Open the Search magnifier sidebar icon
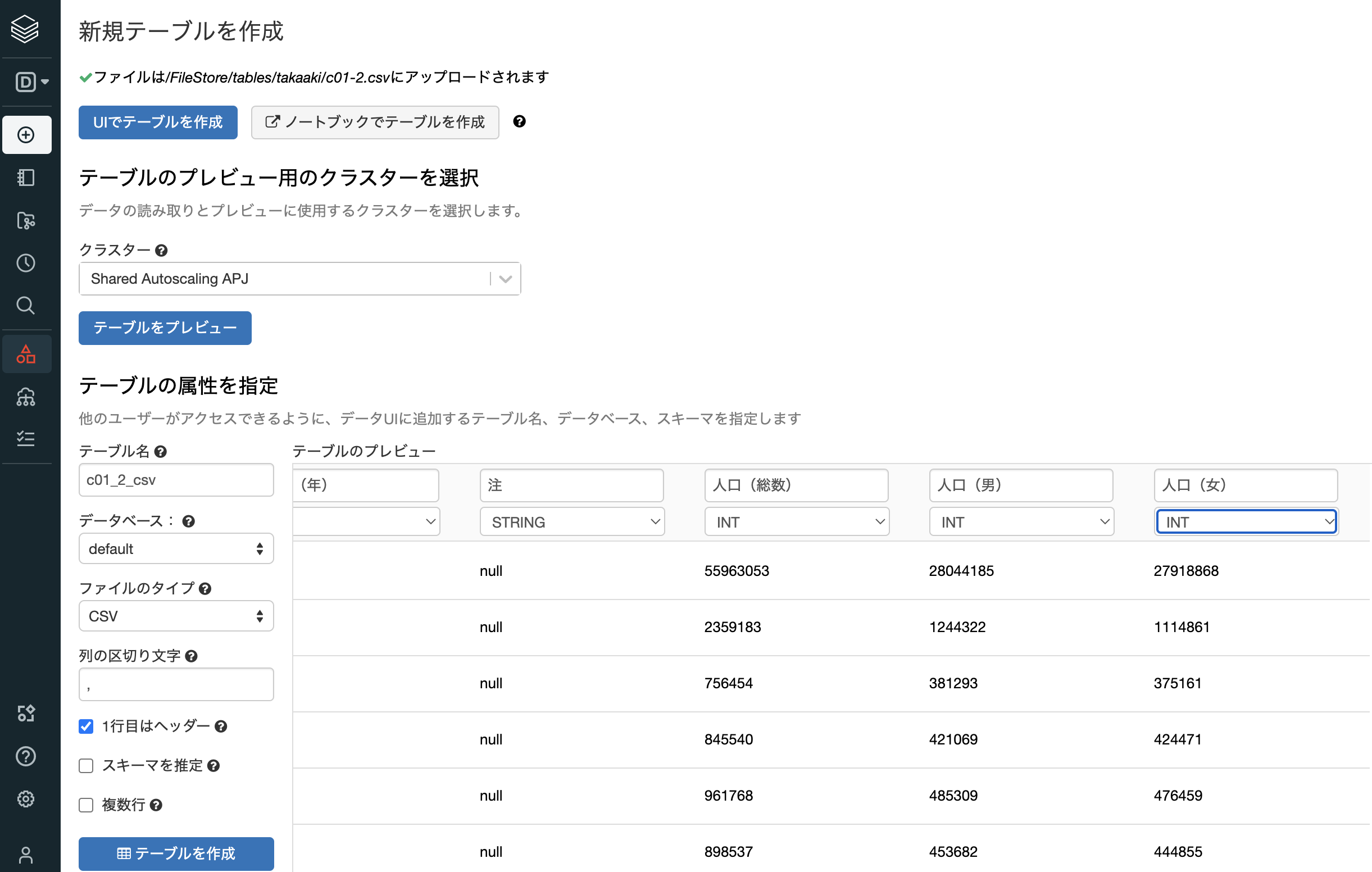 [26, 306]
